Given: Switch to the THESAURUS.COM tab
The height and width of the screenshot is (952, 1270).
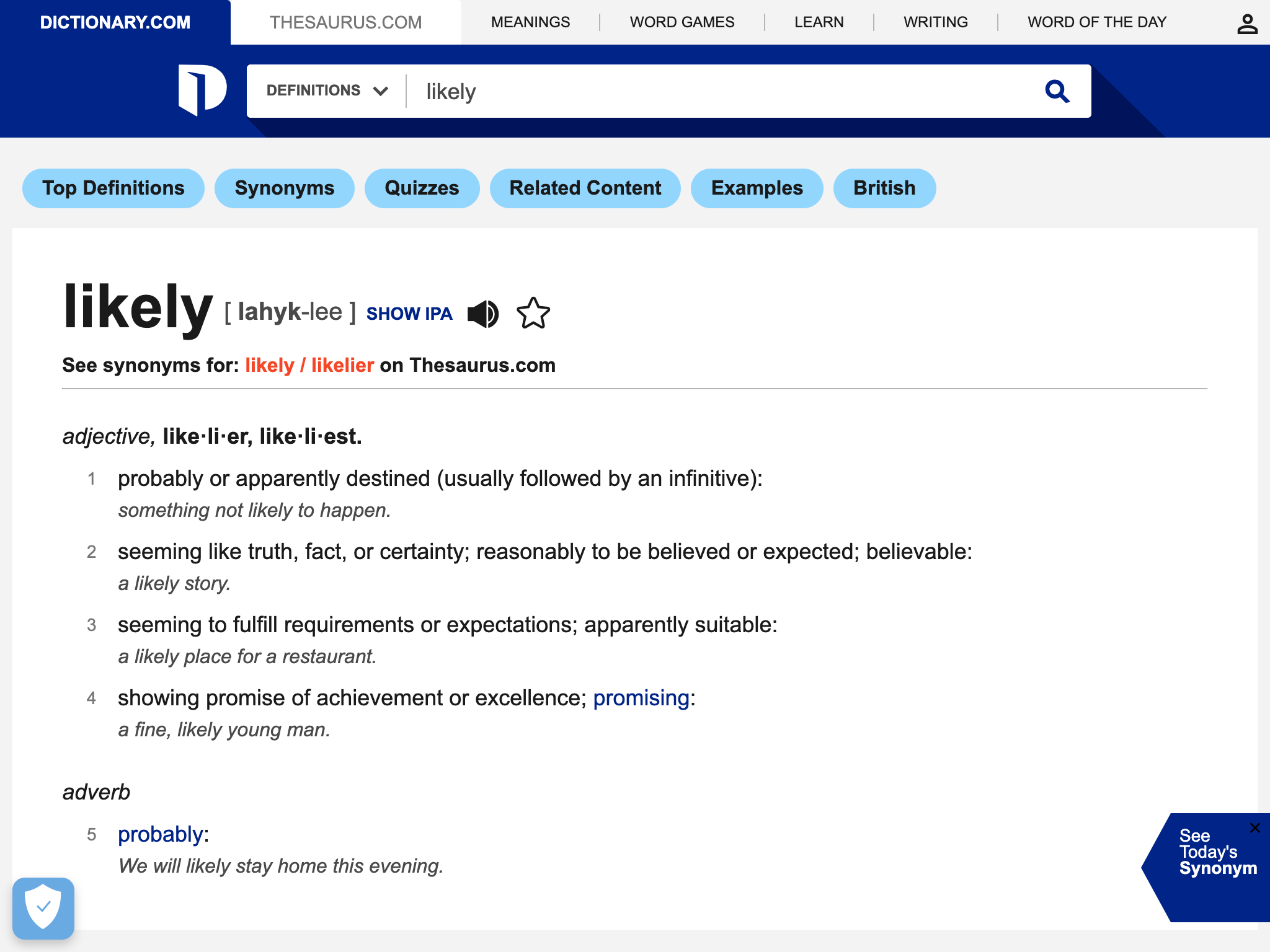Looking at the screenshot, I should click(345, 22).
